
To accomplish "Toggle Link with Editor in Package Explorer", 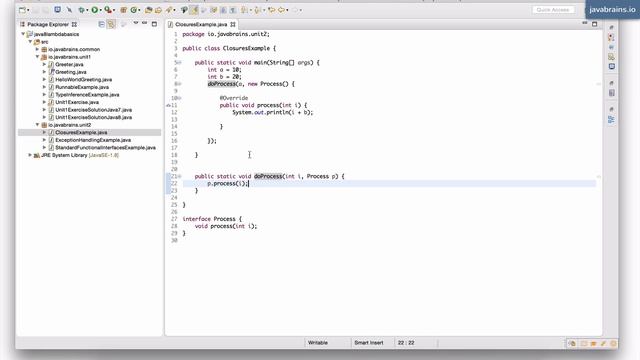I will pos(111,24).
